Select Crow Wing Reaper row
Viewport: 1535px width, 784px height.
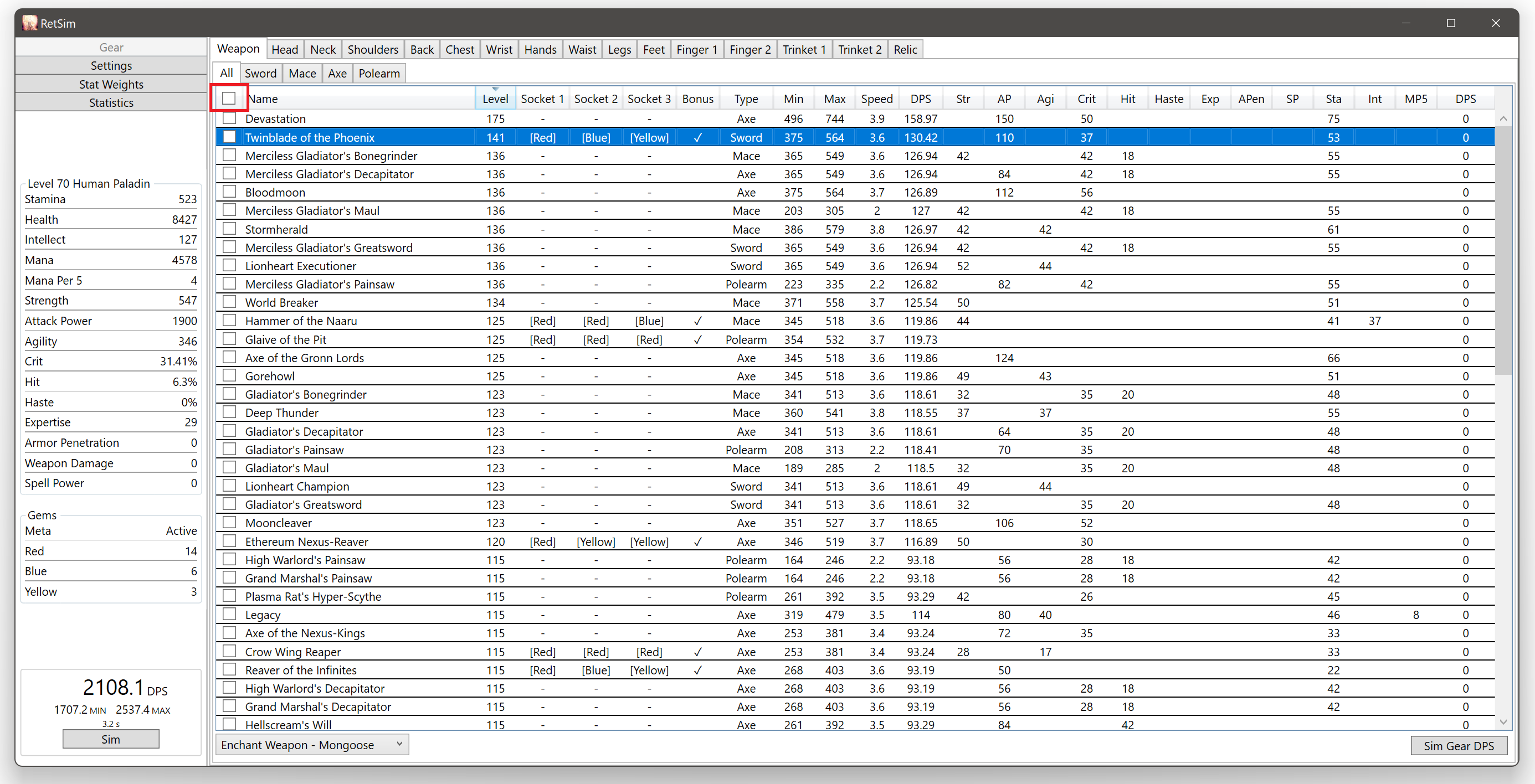(855, 651)
